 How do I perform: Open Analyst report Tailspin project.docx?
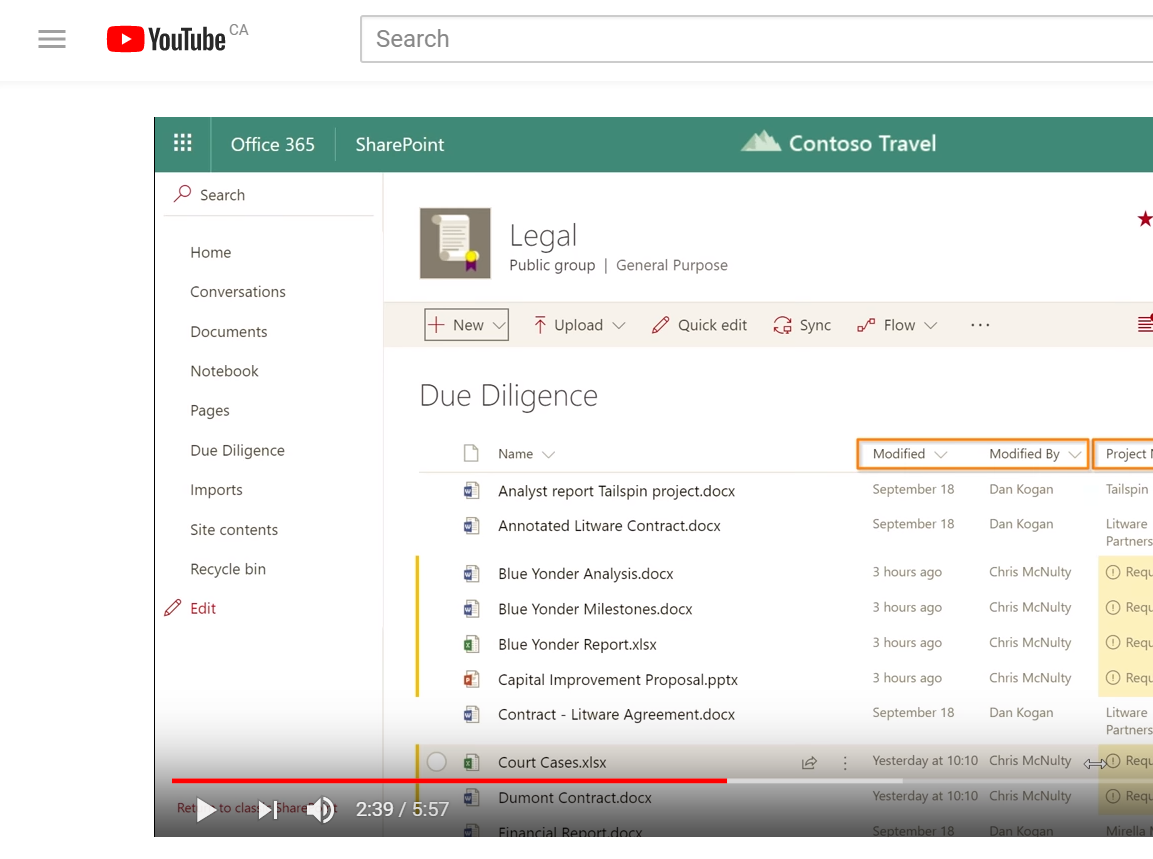point(616,491)
